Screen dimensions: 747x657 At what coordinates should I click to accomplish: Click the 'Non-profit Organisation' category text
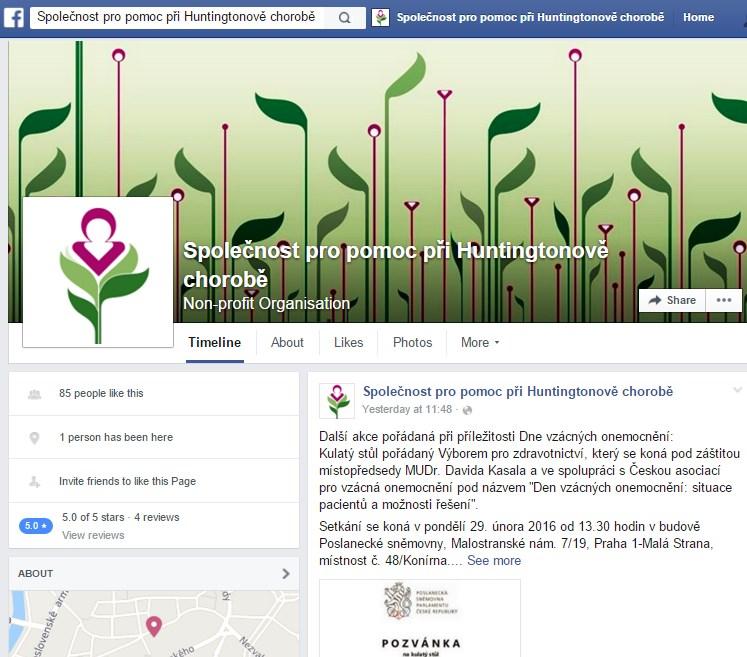[x=266, y=303]
